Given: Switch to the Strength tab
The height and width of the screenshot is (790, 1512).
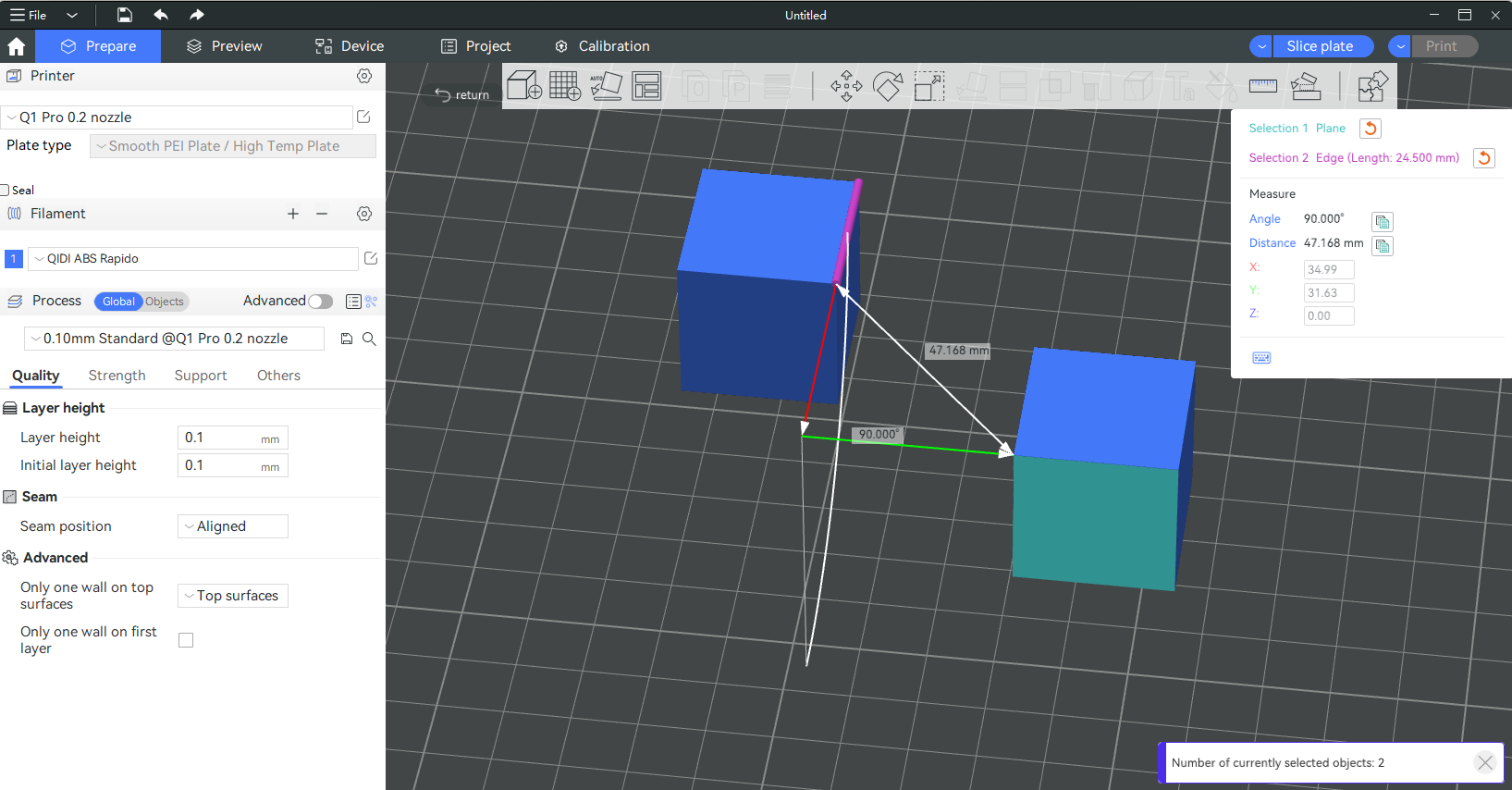Looking at the screenshot, I should [117, 376].
